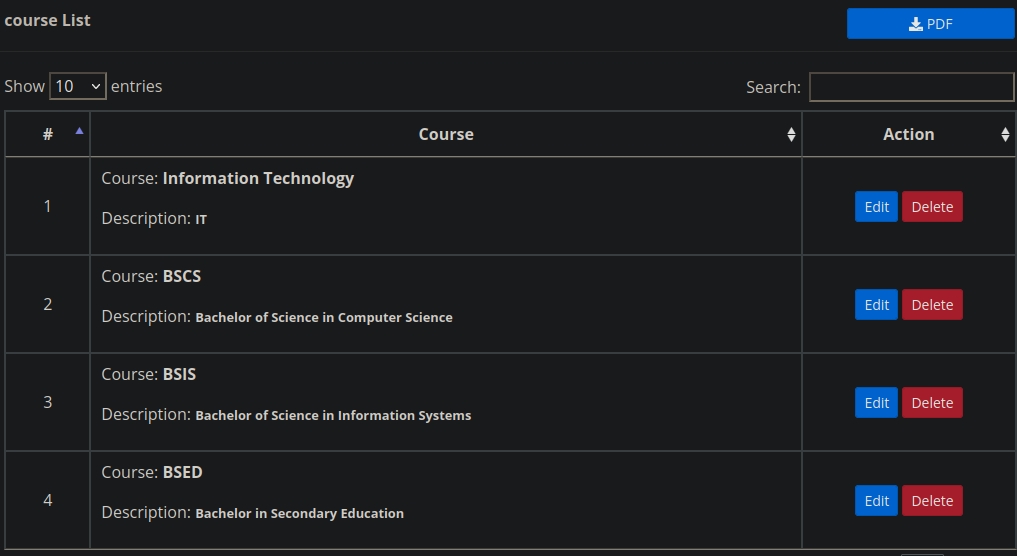Sort using the Course column arrows
This screenshot has width=1017, height=556.
click(791, 134)
